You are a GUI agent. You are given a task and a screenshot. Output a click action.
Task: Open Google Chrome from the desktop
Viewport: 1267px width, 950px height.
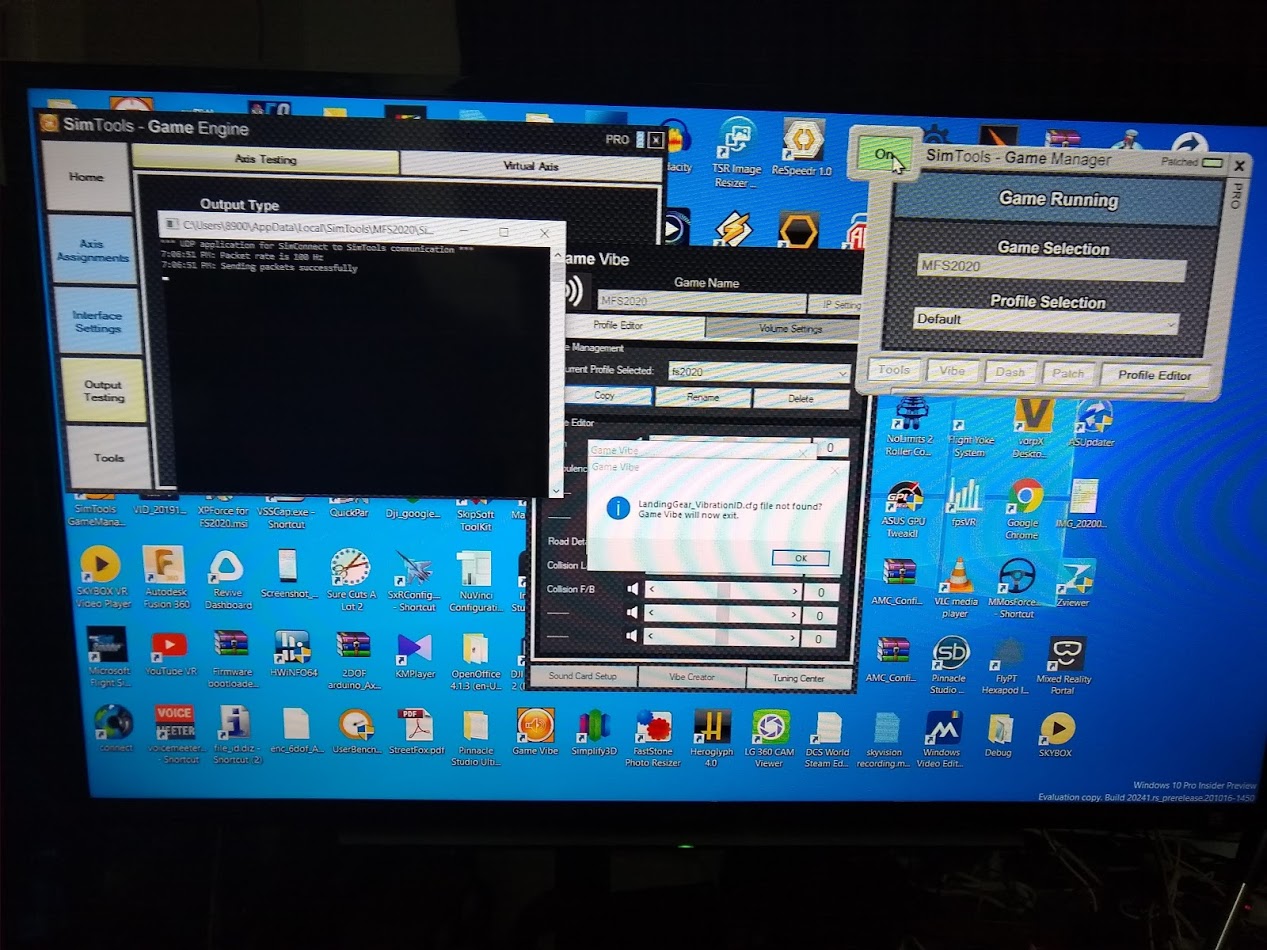(x=1023, y=508)
